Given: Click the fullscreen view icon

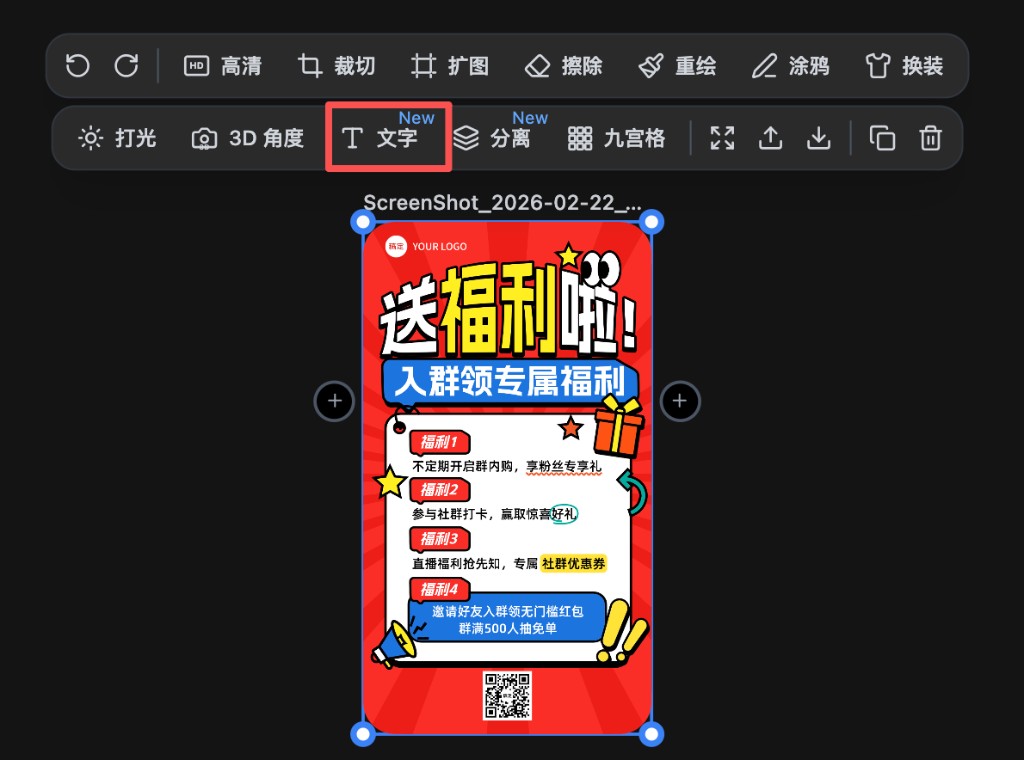Looking at the screenshot, I should coord(722,139).
